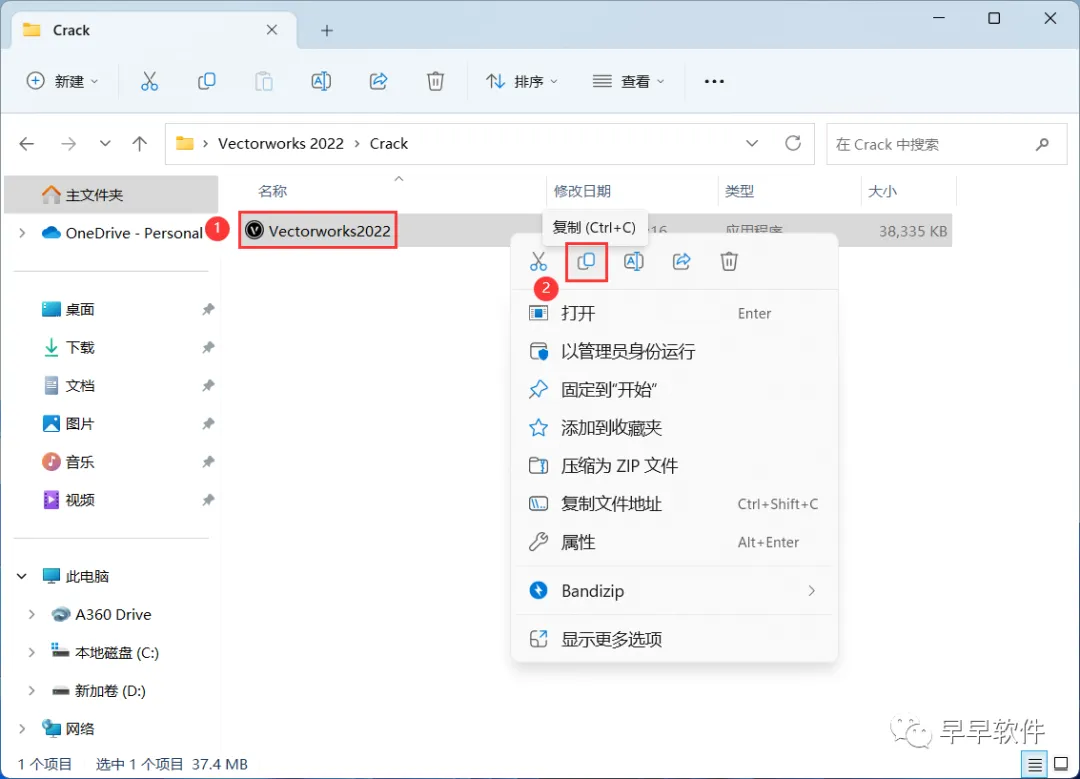Expand the 新加卷 (D:) node

[32, 690]
